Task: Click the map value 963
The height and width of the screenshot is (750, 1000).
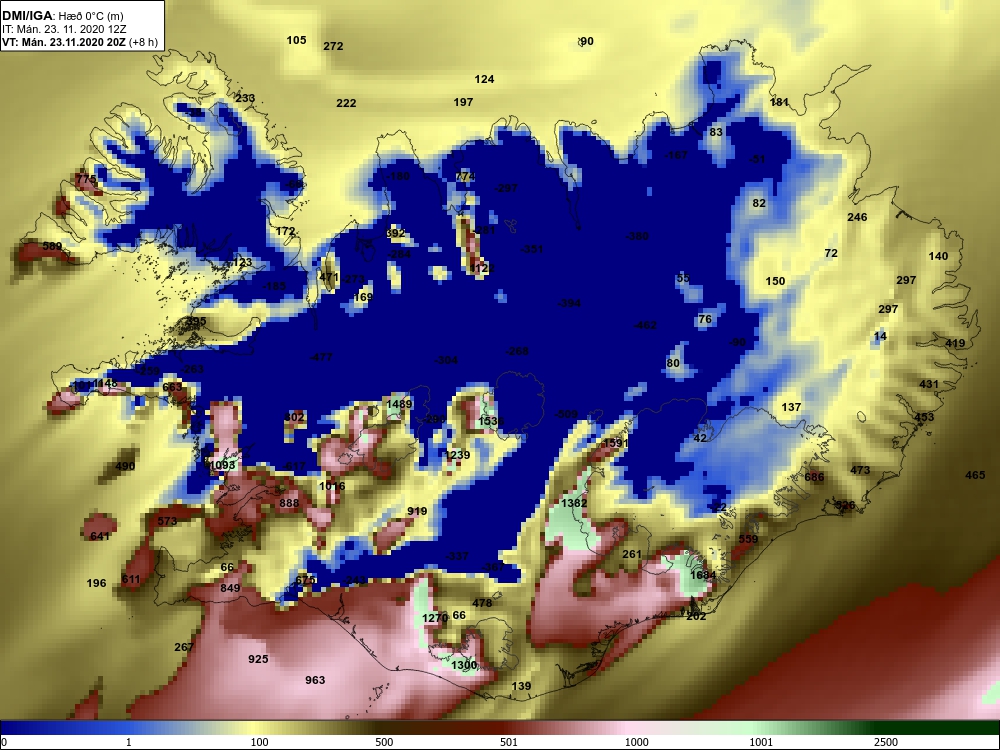Action: click(315, 680)
